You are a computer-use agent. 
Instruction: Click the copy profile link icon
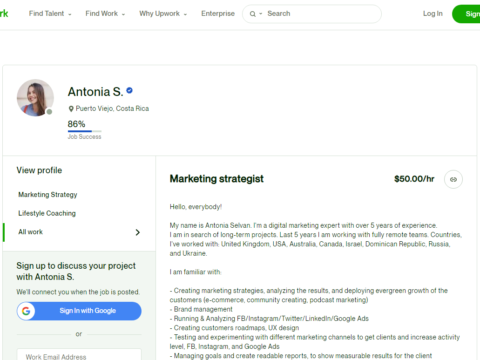point(453,179)
